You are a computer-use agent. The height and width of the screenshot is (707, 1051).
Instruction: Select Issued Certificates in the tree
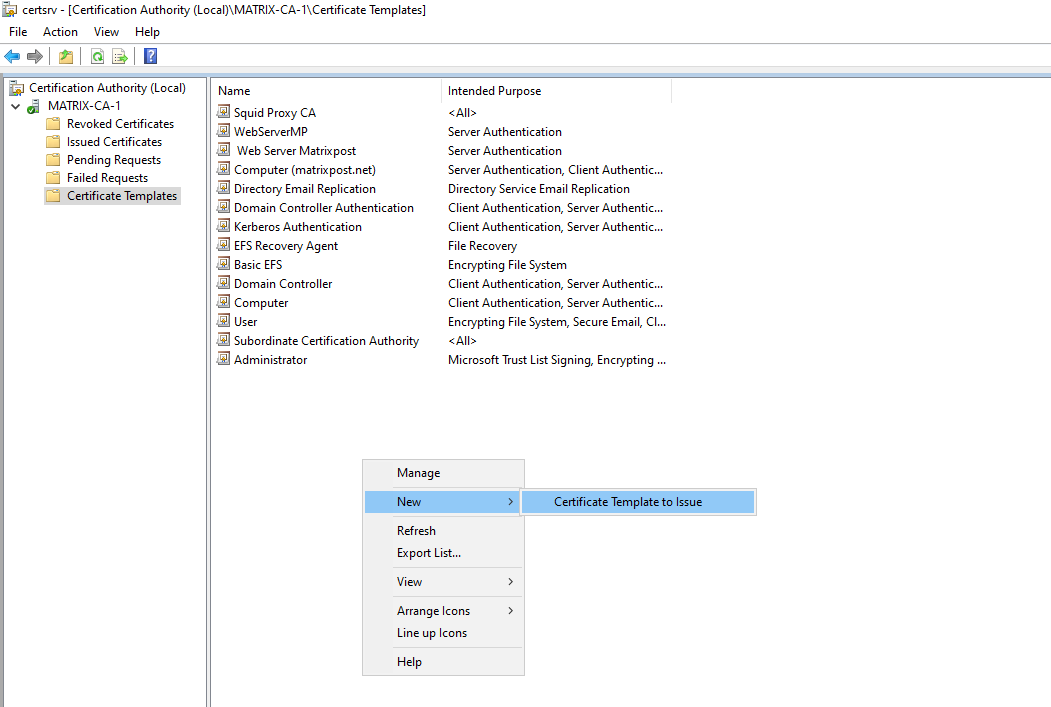(x=114, y=142)
